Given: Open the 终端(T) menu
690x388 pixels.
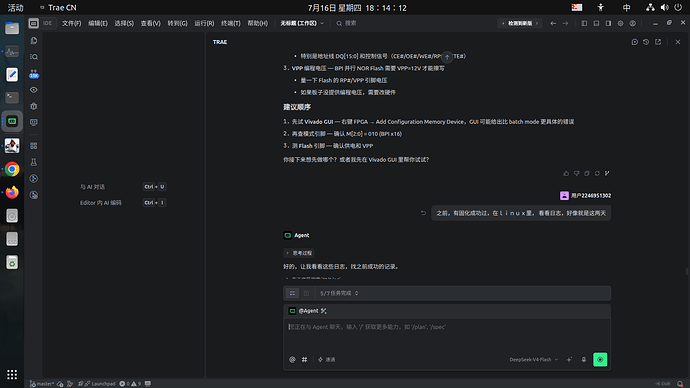Looking at the screenshot, I should coord(231,23).
